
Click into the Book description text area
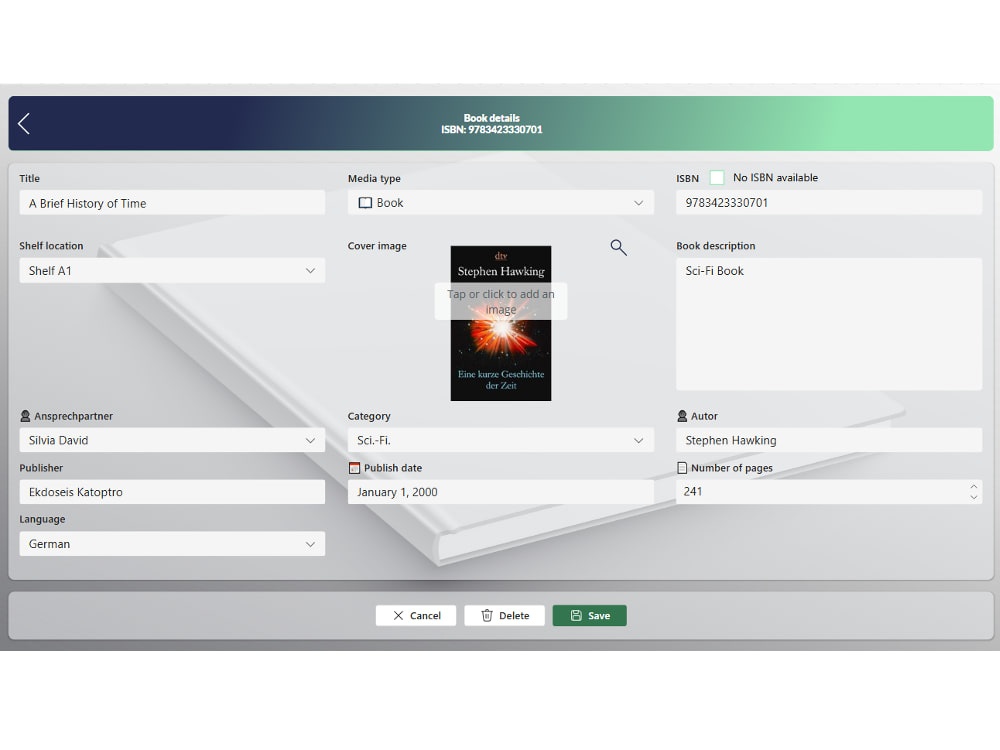(x=829, y=324)
